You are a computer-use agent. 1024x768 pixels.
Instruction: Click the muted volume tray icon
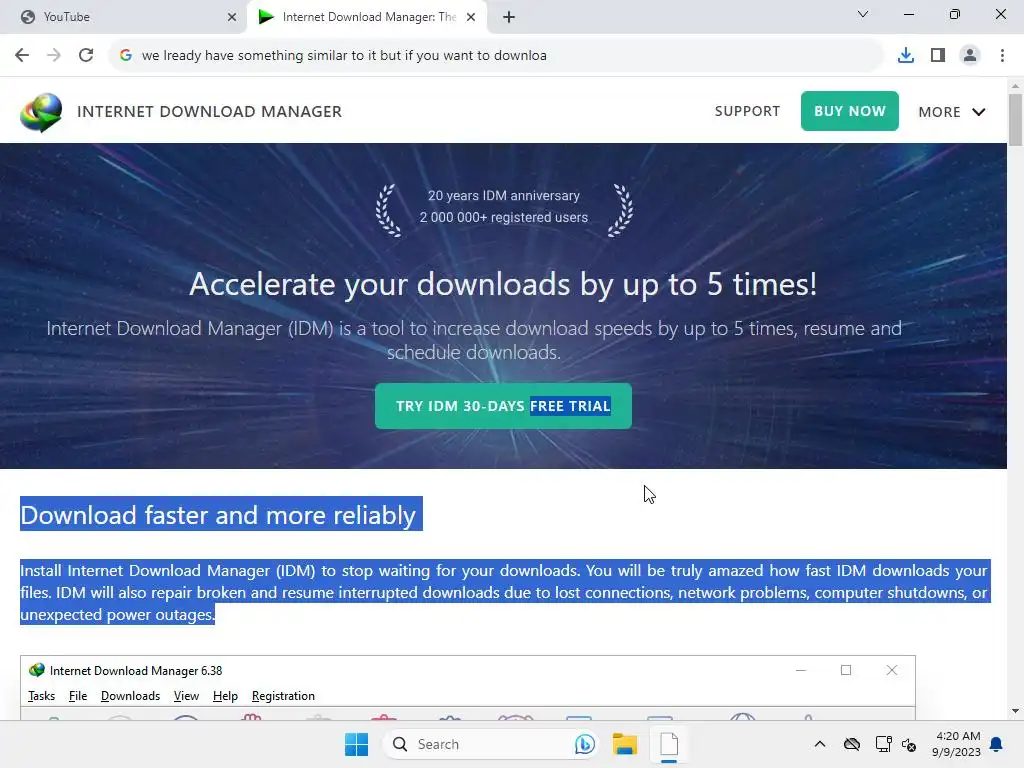pos(909,744)
